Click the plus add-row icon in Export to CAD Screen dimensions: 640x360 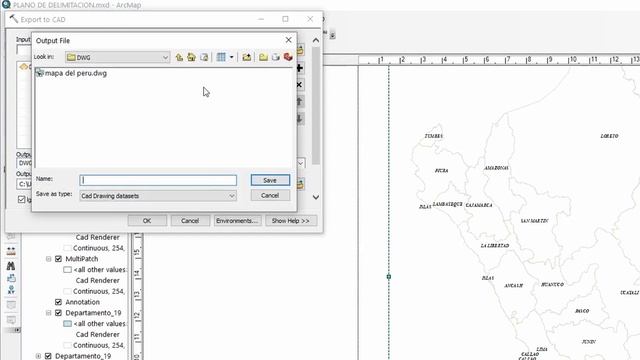coord(300,68)
